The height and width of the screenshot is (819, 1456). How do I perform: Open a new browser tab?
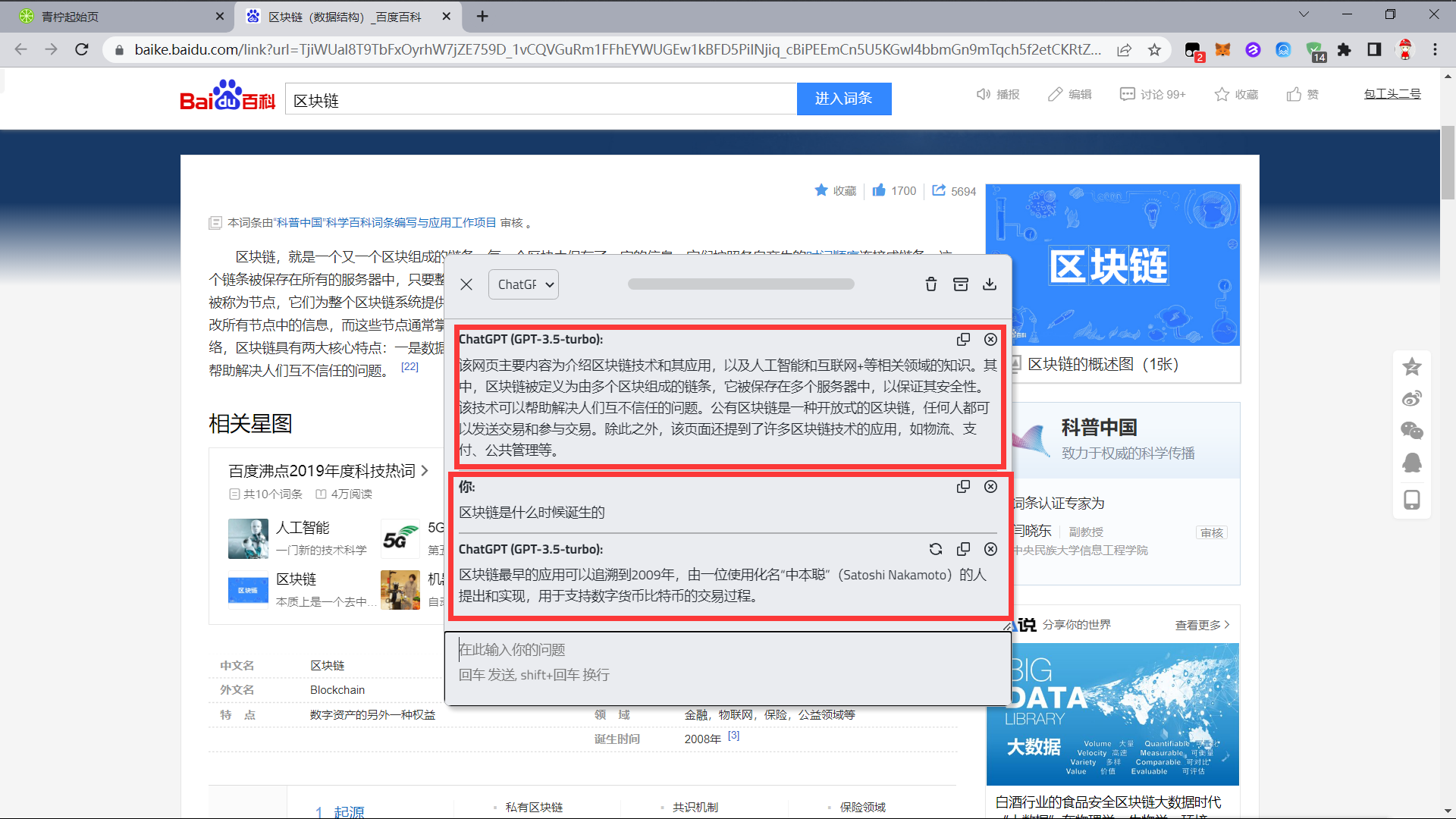(482, 16)
